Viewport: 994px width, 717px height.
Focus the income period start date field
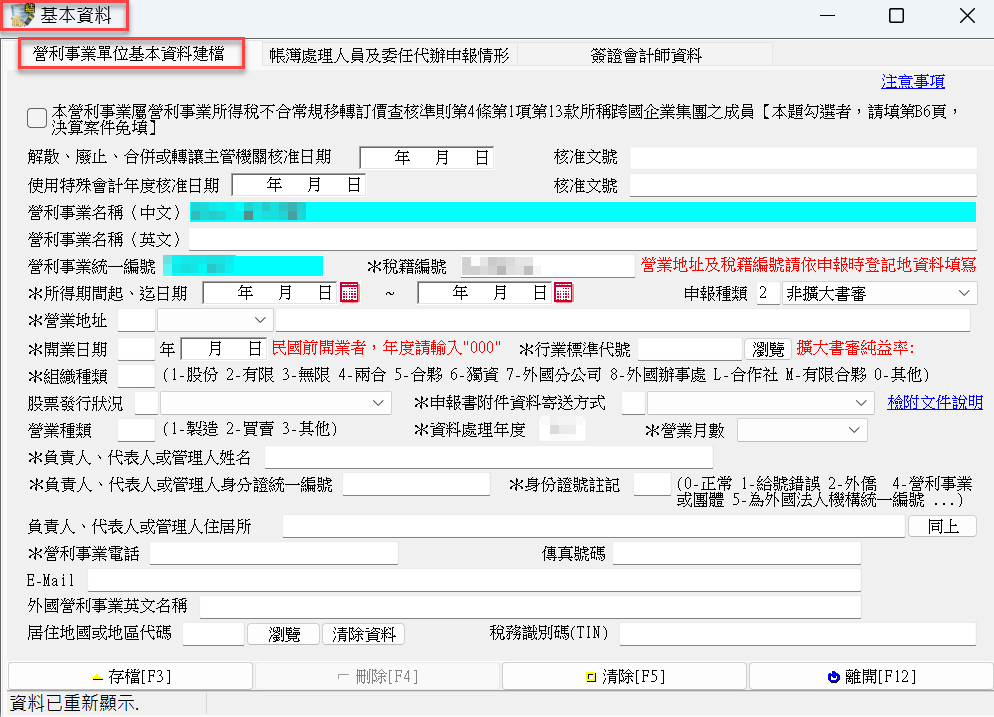(271, 293)
